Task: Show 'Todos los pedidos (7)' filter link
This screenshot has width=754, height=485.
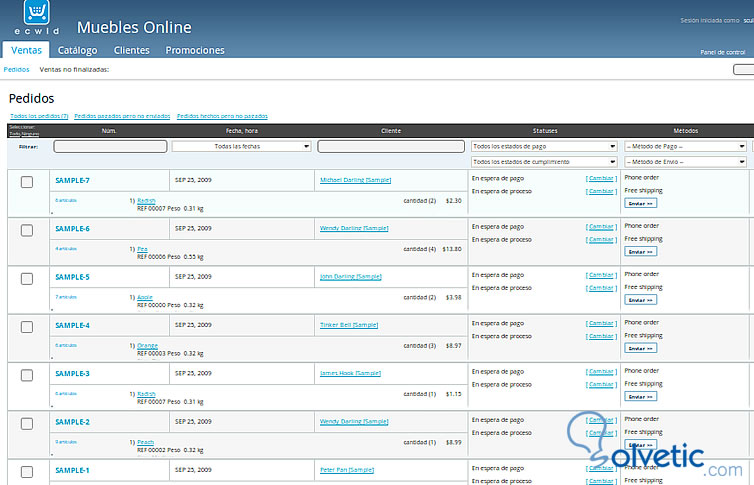Action: tap(39, 116)
